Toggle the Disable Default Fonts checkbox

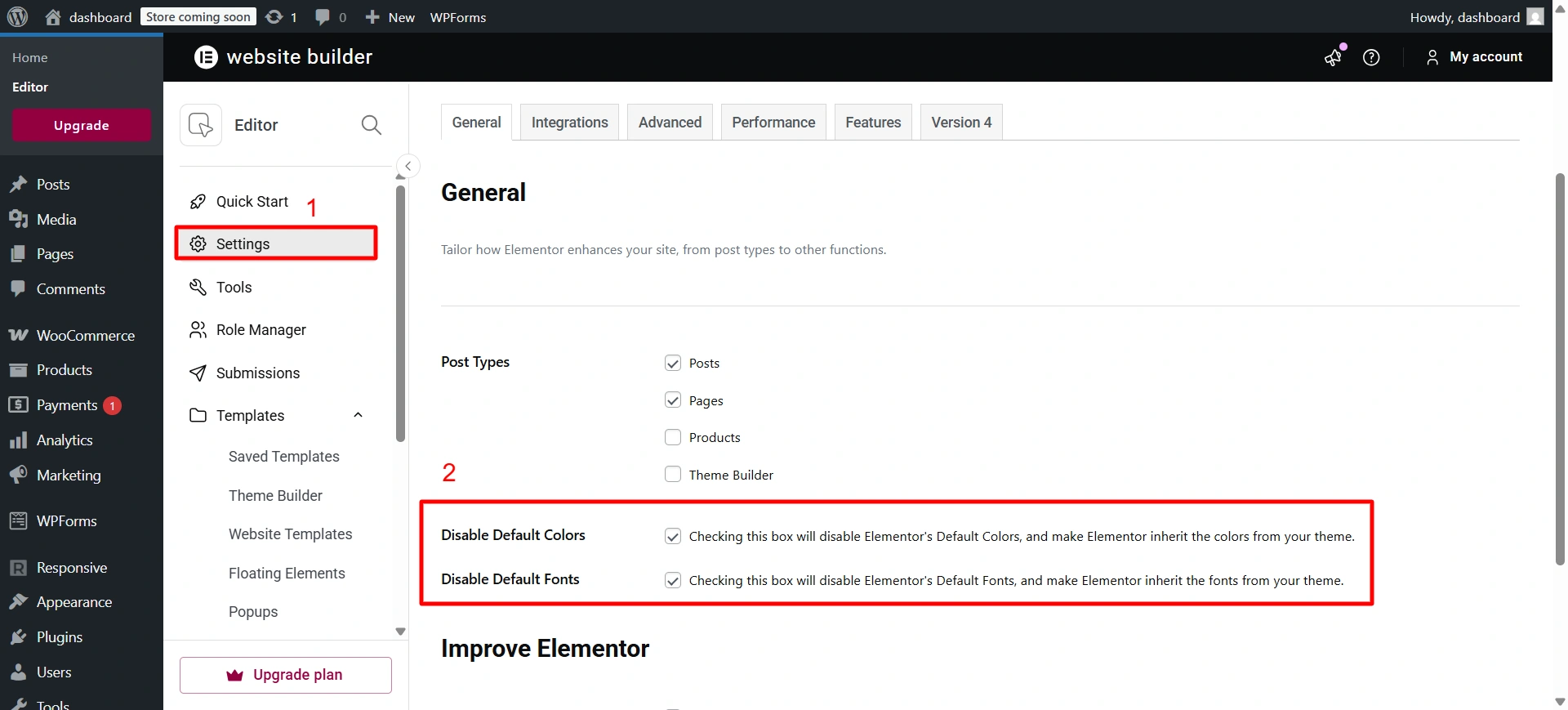tap(673, 581)
